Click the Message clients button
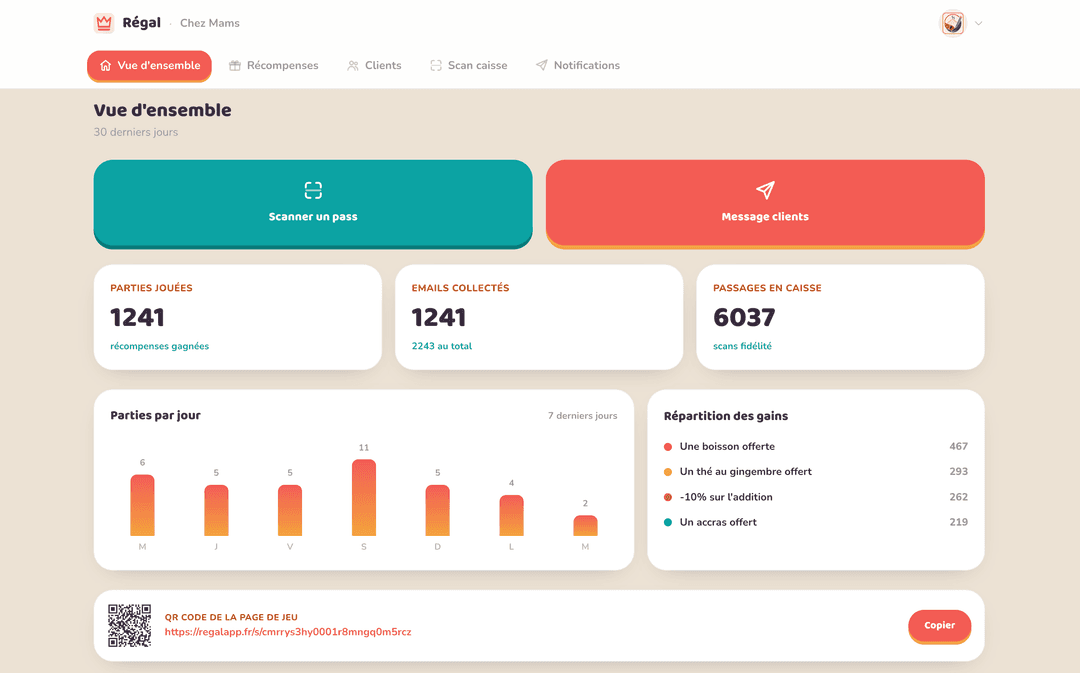This screenshot has height=673, width=1080. click(x=765, y=204)
